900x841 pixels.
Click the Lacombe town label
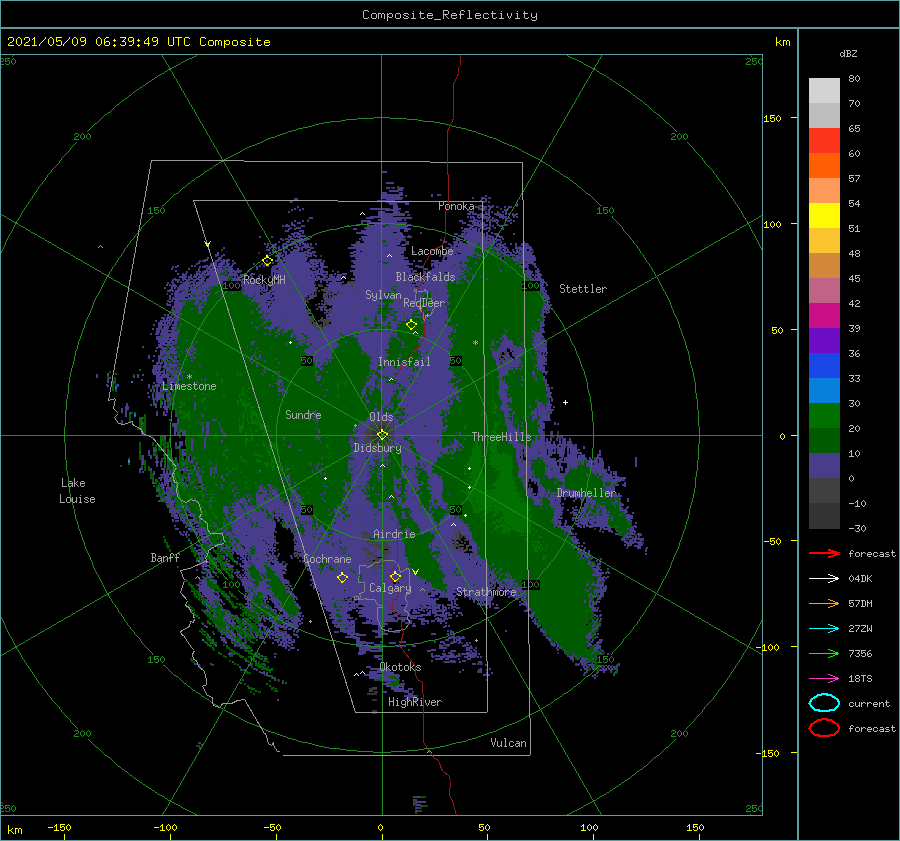[432, 251]
